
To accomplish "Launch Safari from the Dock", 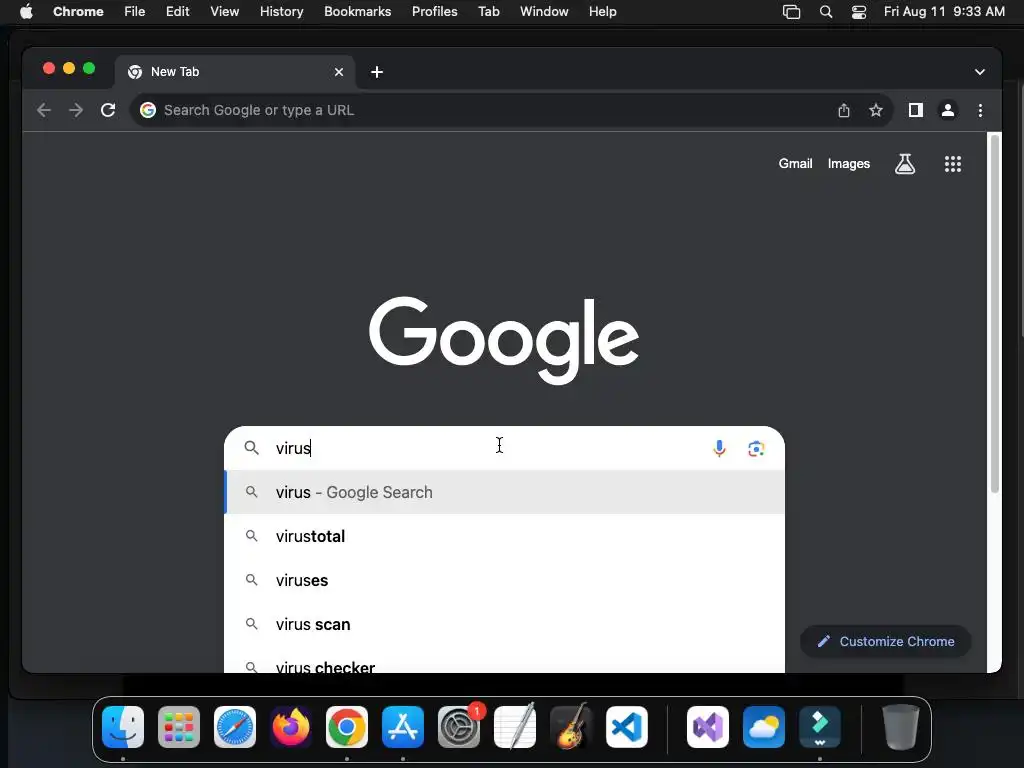I will click(235, 727).
